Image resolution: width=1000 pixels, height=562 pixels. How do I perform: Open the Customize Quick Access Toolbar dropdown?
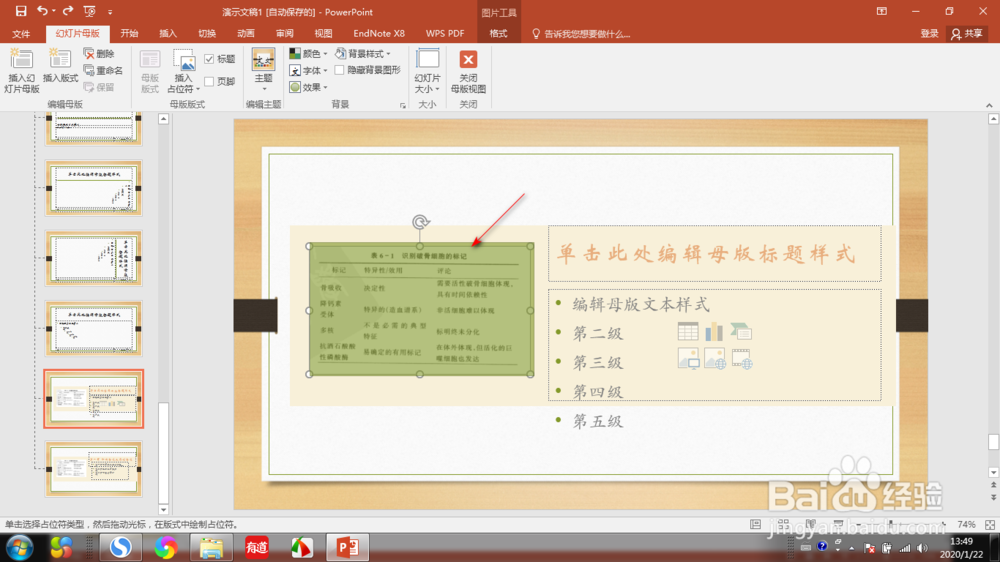(110, 11)
